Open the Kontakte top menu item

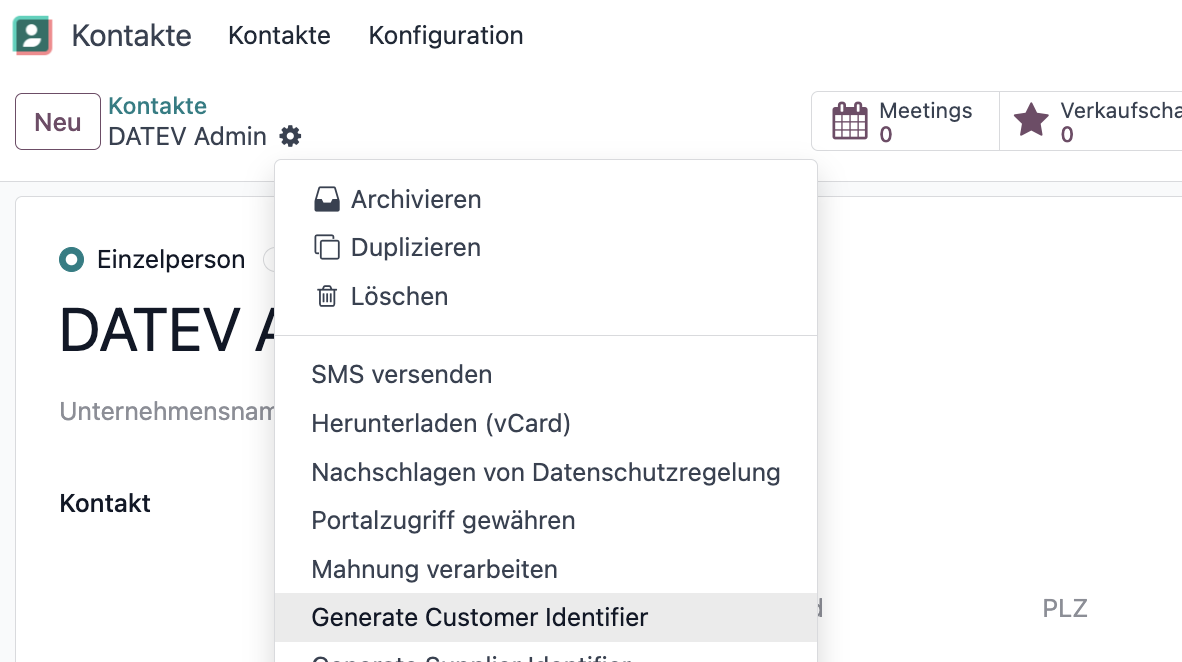click(279, 35)
